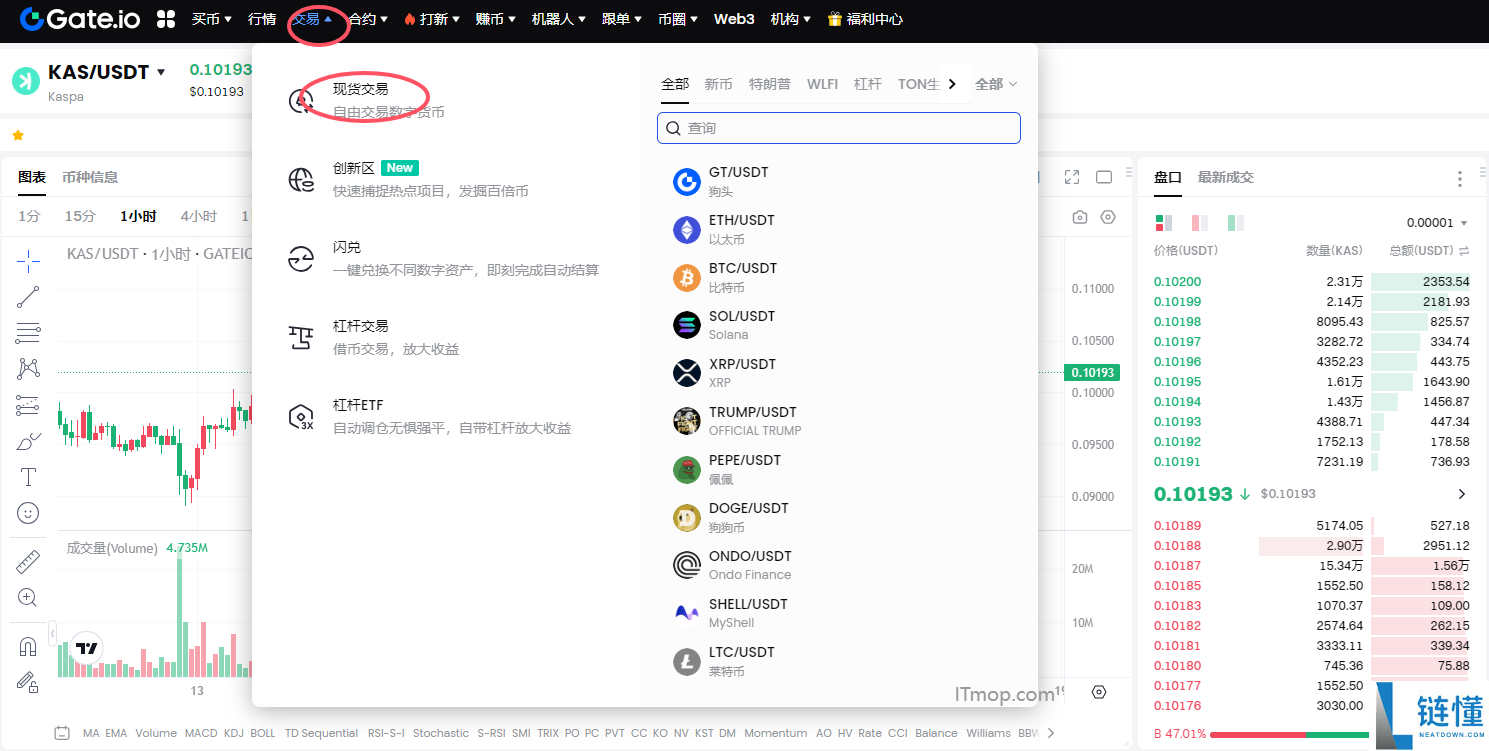The height and width of the screenshot is (751, 1489).
Task: Click the Gate.io logo
Action: pyautogui.click(x=79, y=19)
